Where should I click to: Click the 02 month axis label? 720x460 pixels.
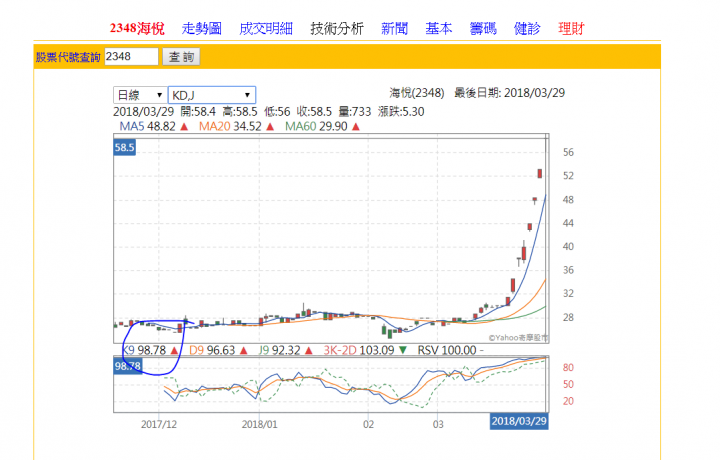coord(369,424)
